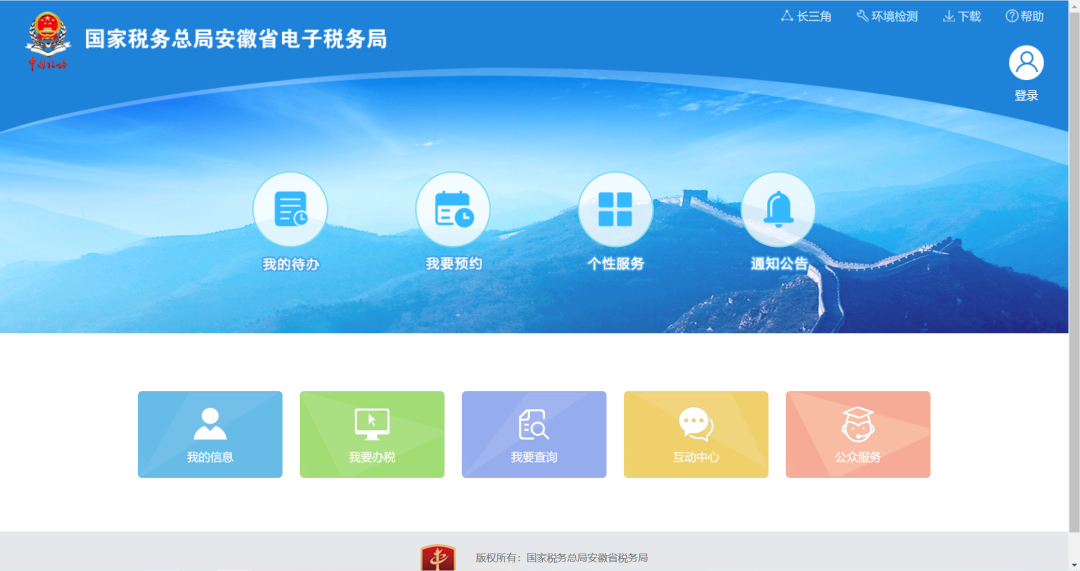This screenshot has width=1080, height=571.
Task: Open 下载 top link
Action: [x=962, y=17]
